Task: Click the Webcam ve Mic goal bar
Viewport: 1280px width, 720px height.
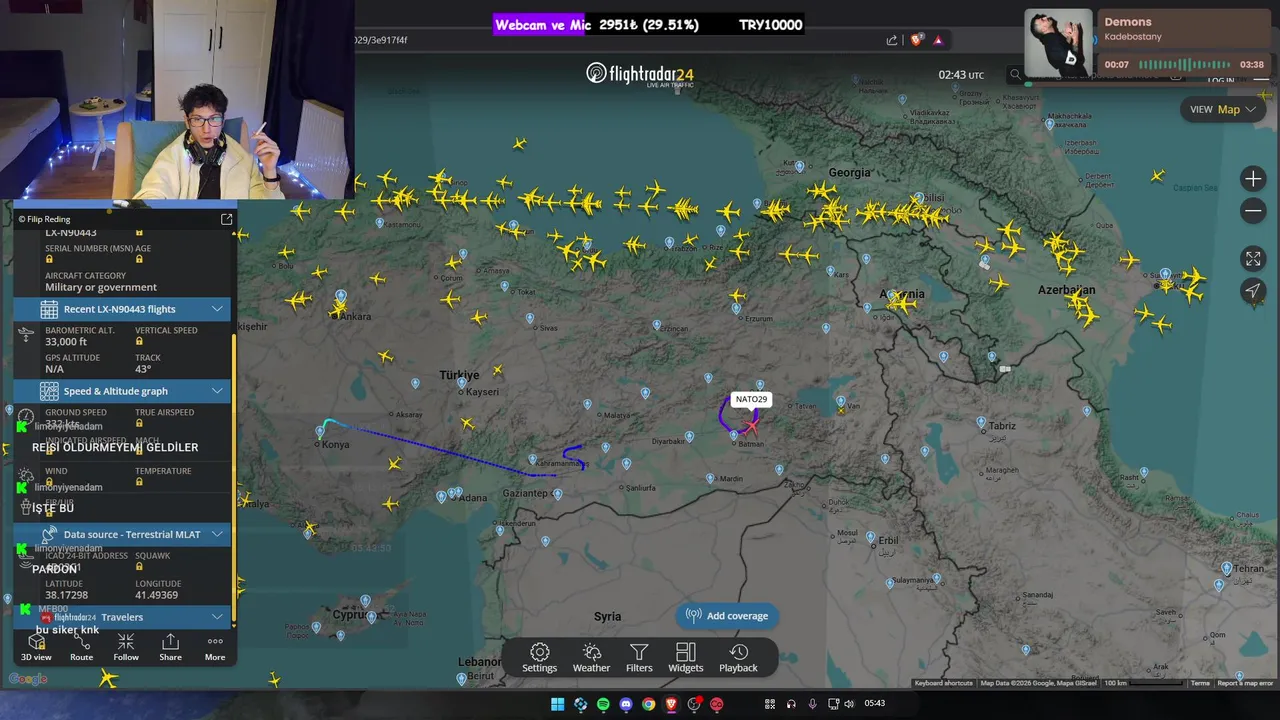Action: pos(648,25)
